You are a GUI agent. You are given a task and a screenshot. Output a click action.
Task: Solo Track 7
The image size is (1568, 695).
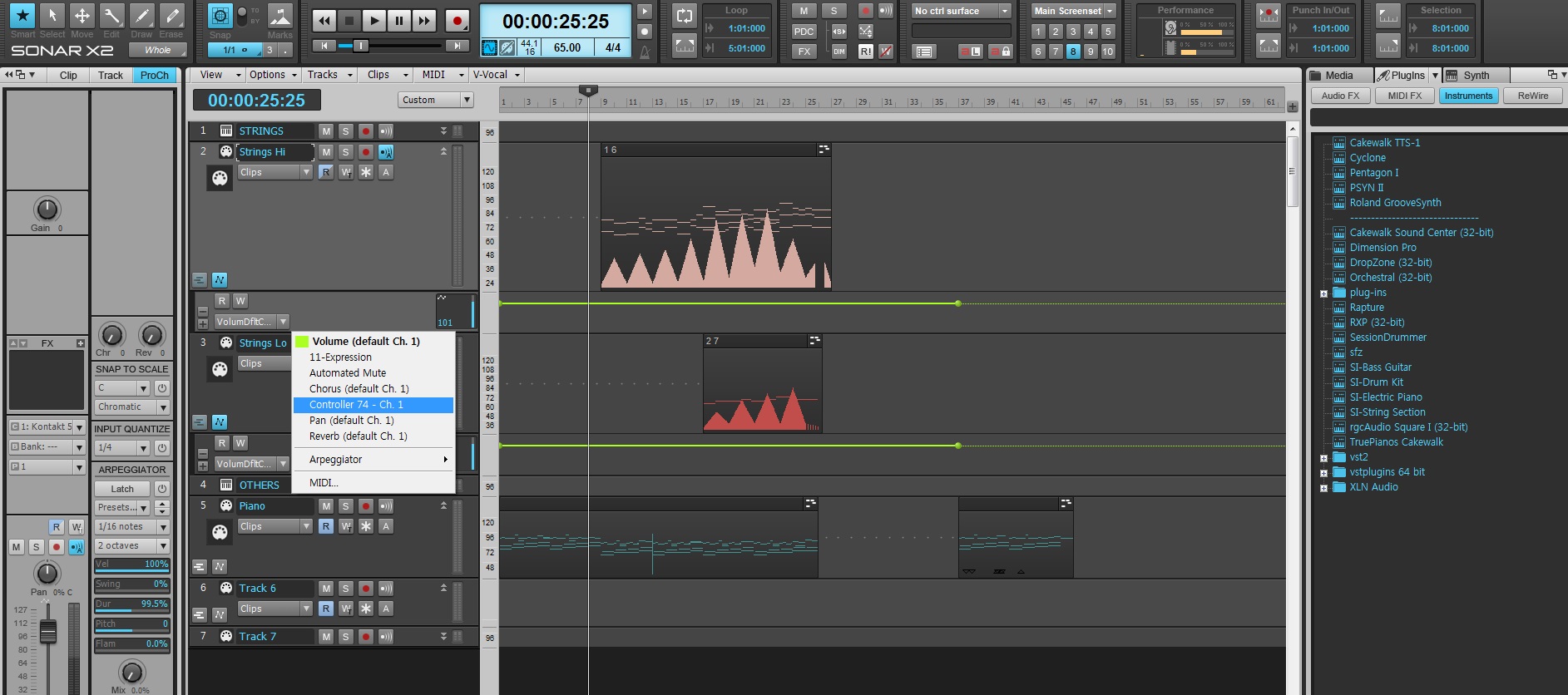tap(346, 637)
